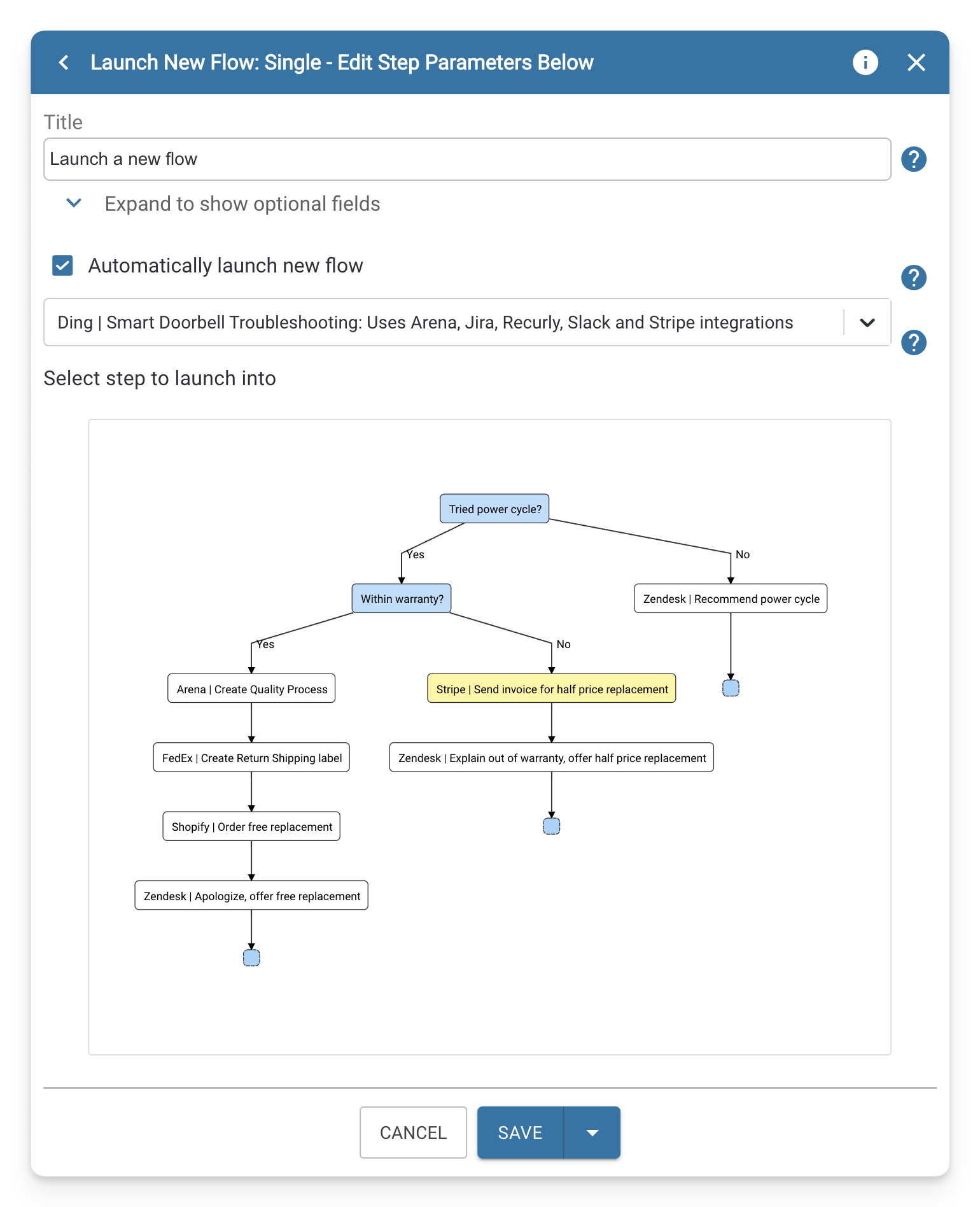Select Shopify Order free replacement step
The image size is (980, 1207).
pos(251,826)
